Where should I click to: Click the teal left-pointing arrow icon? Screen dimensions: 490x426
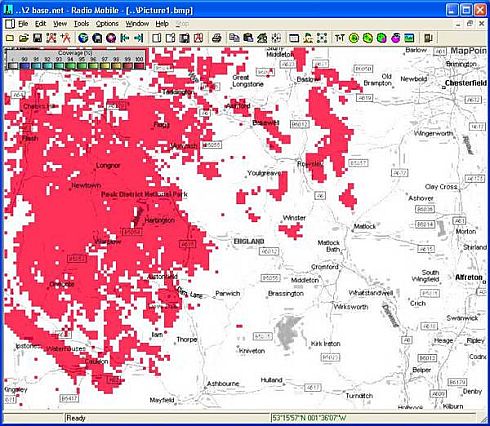click(125, 38)
